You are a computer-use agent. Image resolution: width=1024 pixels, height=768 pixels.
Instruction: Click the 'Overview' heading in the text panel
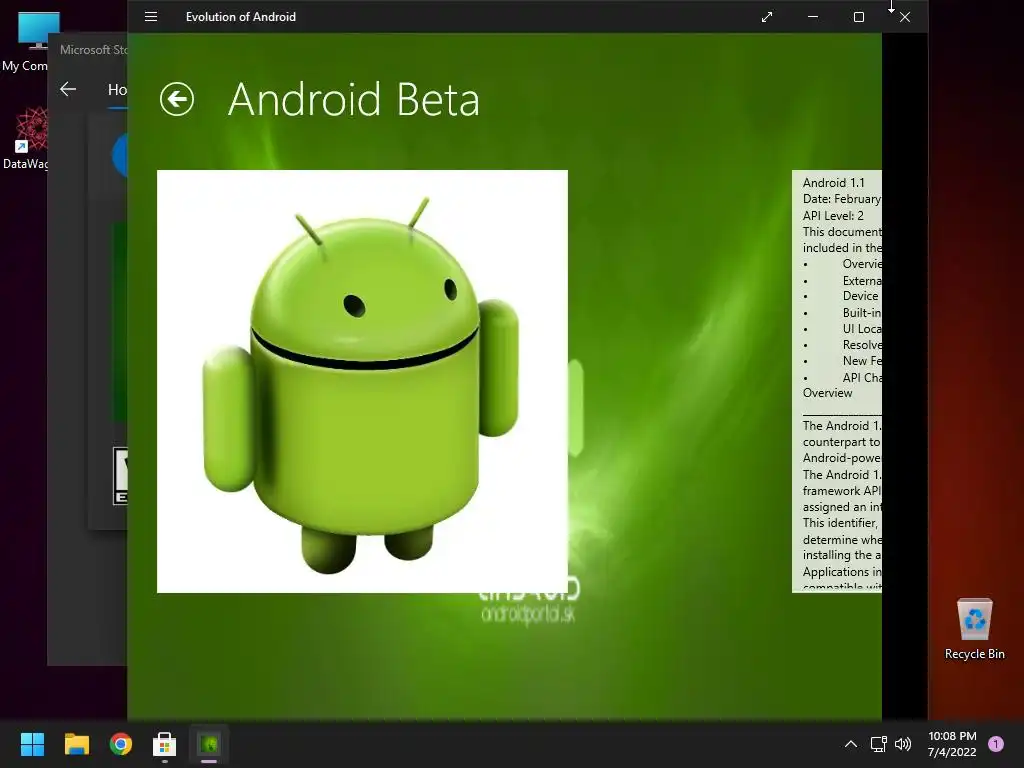(827, 393)
